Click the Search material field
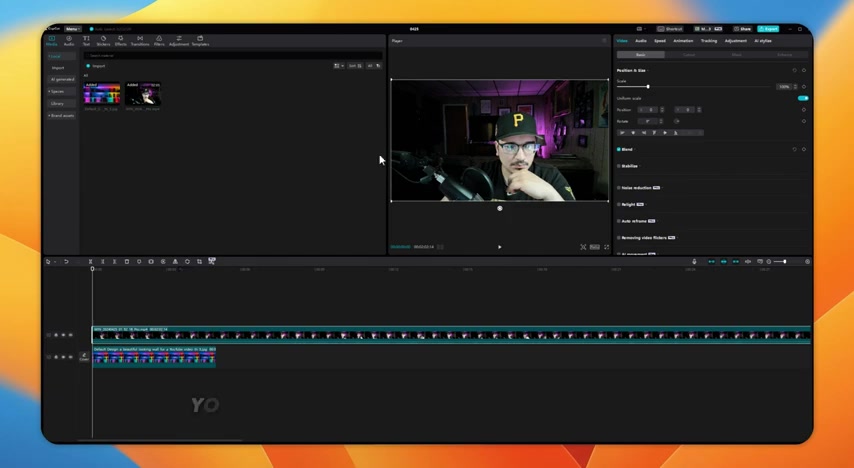 pos(233,56)
